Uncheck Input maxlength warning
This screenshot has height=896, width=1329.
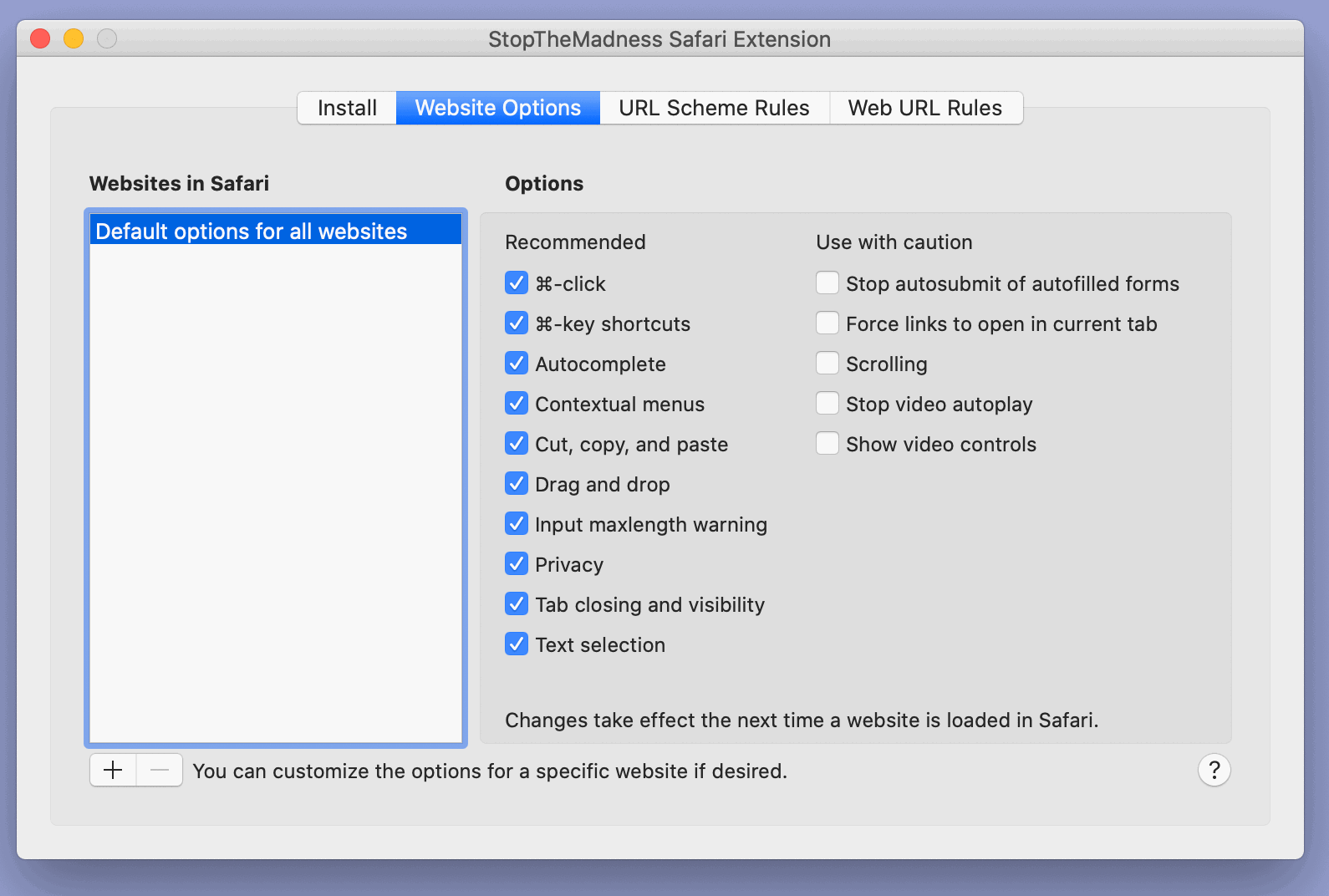coord(517,524)
